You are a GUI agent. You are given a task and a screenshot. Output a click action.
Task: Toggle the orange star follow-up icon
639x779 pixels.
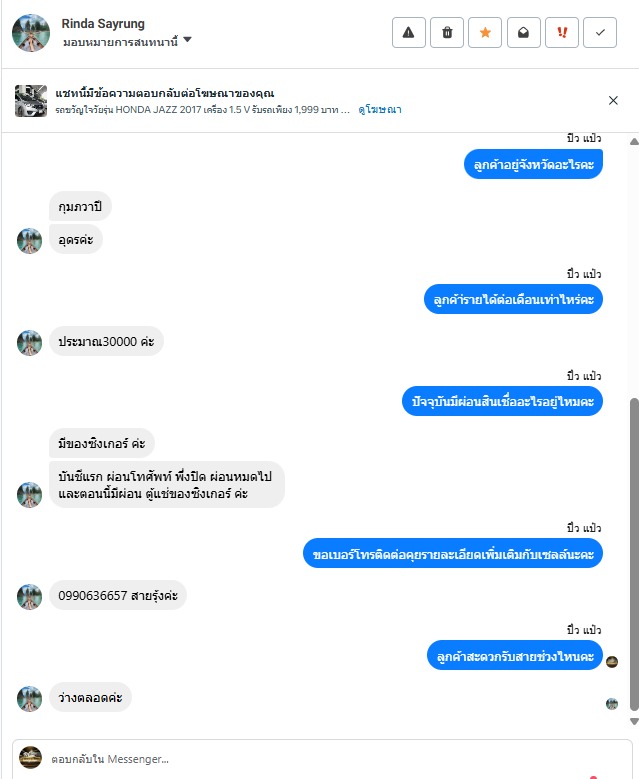[485, 33]
